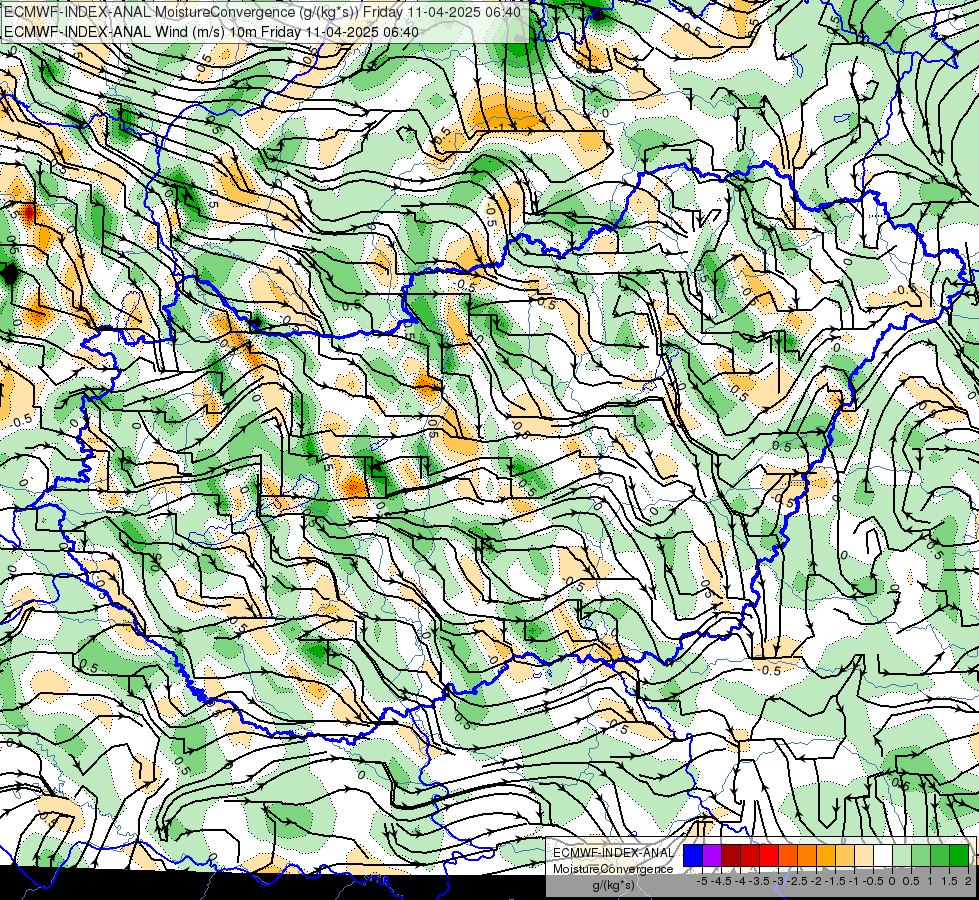Click the blue legend swatch below -5

tap(693, 855)
